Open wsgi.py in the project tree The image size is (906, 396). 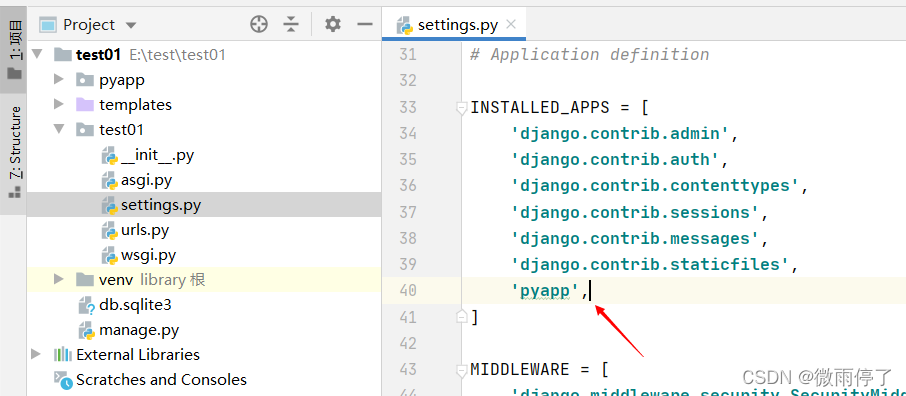148,254
